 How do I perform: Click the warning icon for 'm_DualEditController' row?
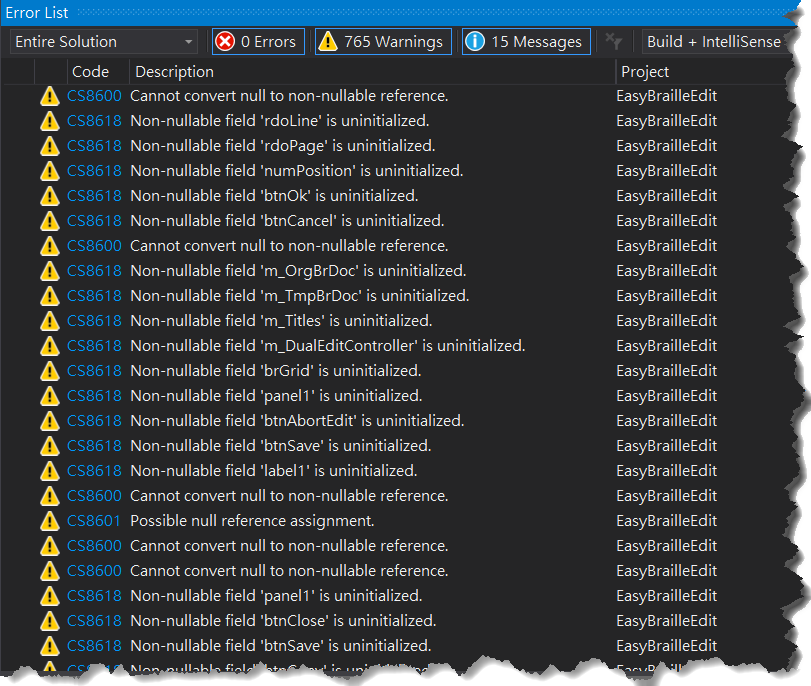coord(50,346)
